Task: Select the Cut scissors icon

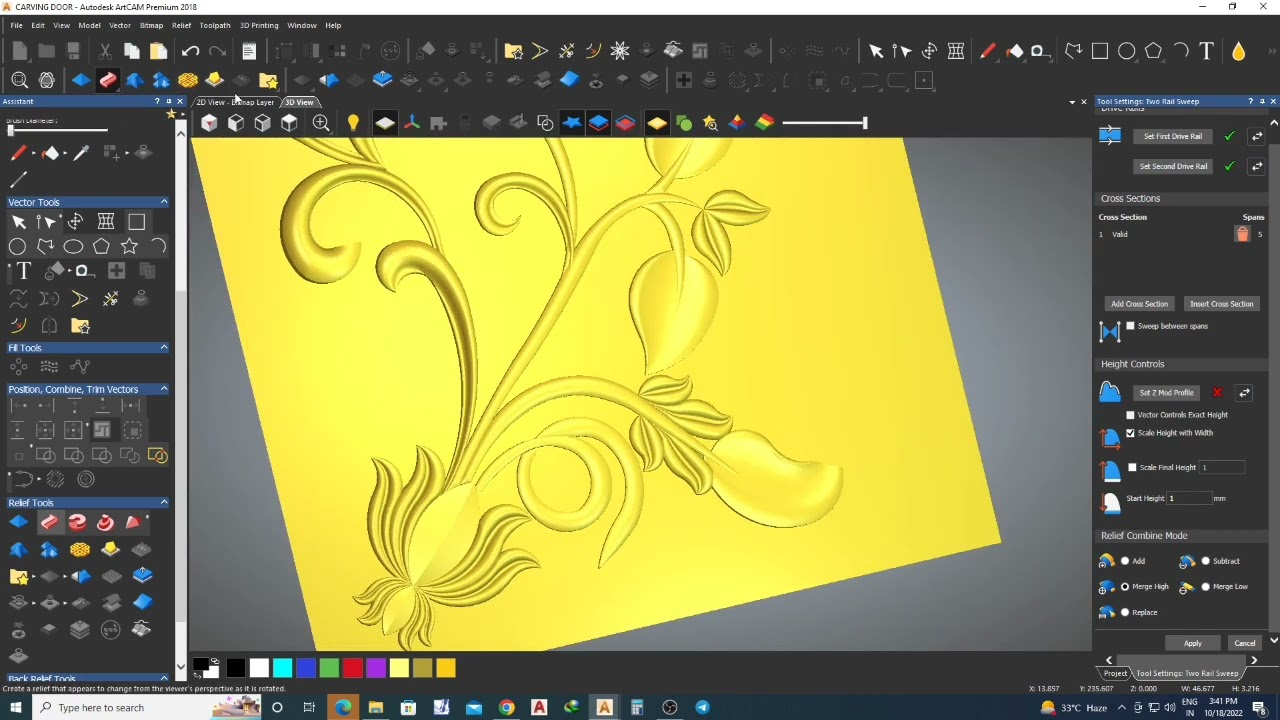Action: pos(105,51)
